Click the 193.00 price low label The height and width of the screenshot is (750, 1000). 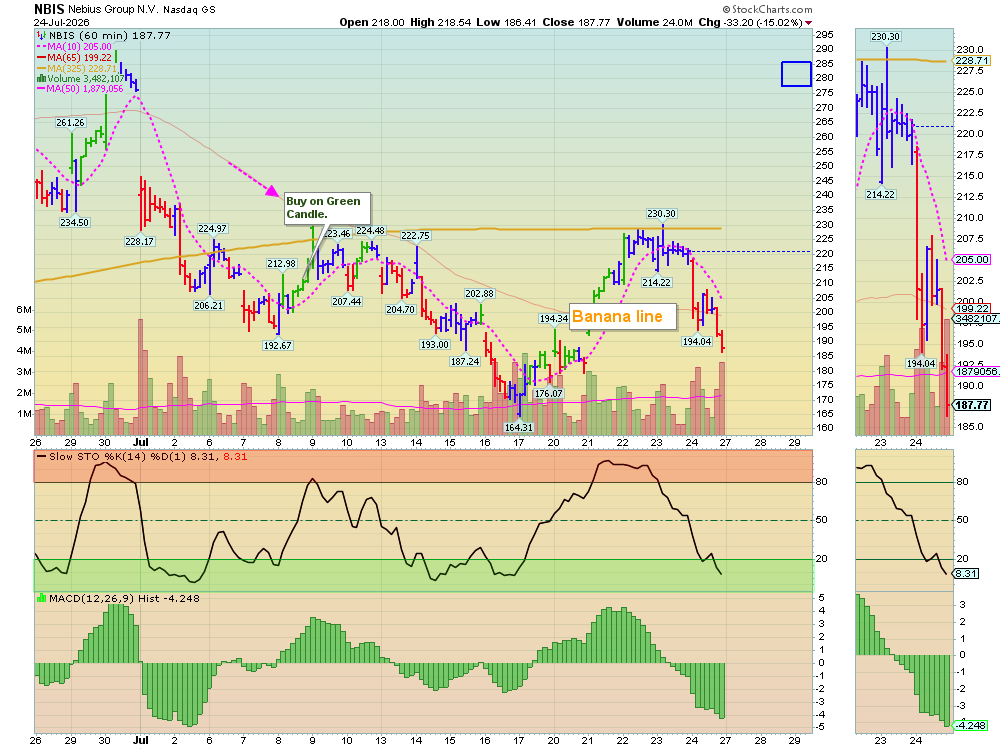[x=435, y=344]
